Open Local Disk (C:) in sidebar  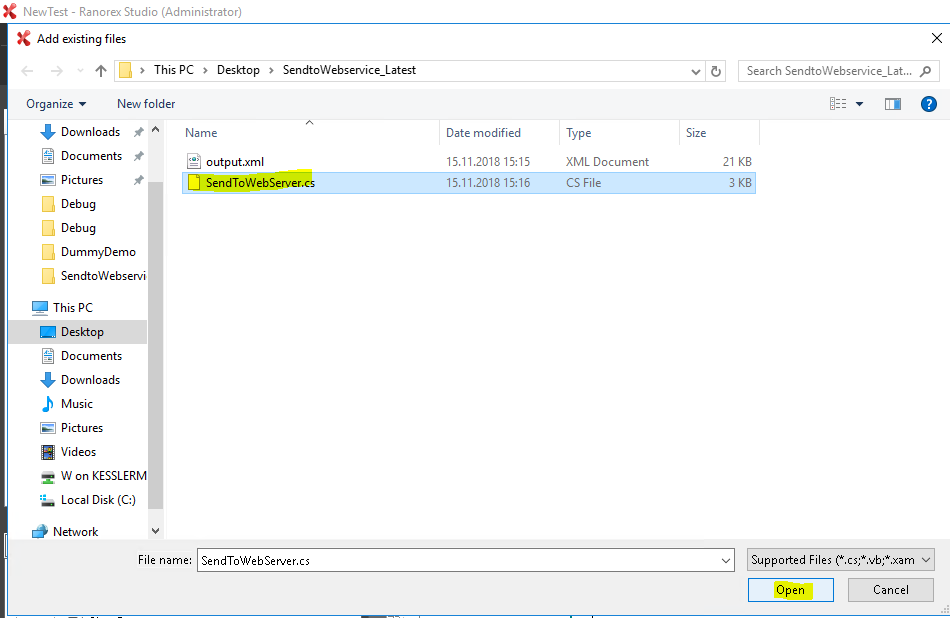tap(97, 500)
